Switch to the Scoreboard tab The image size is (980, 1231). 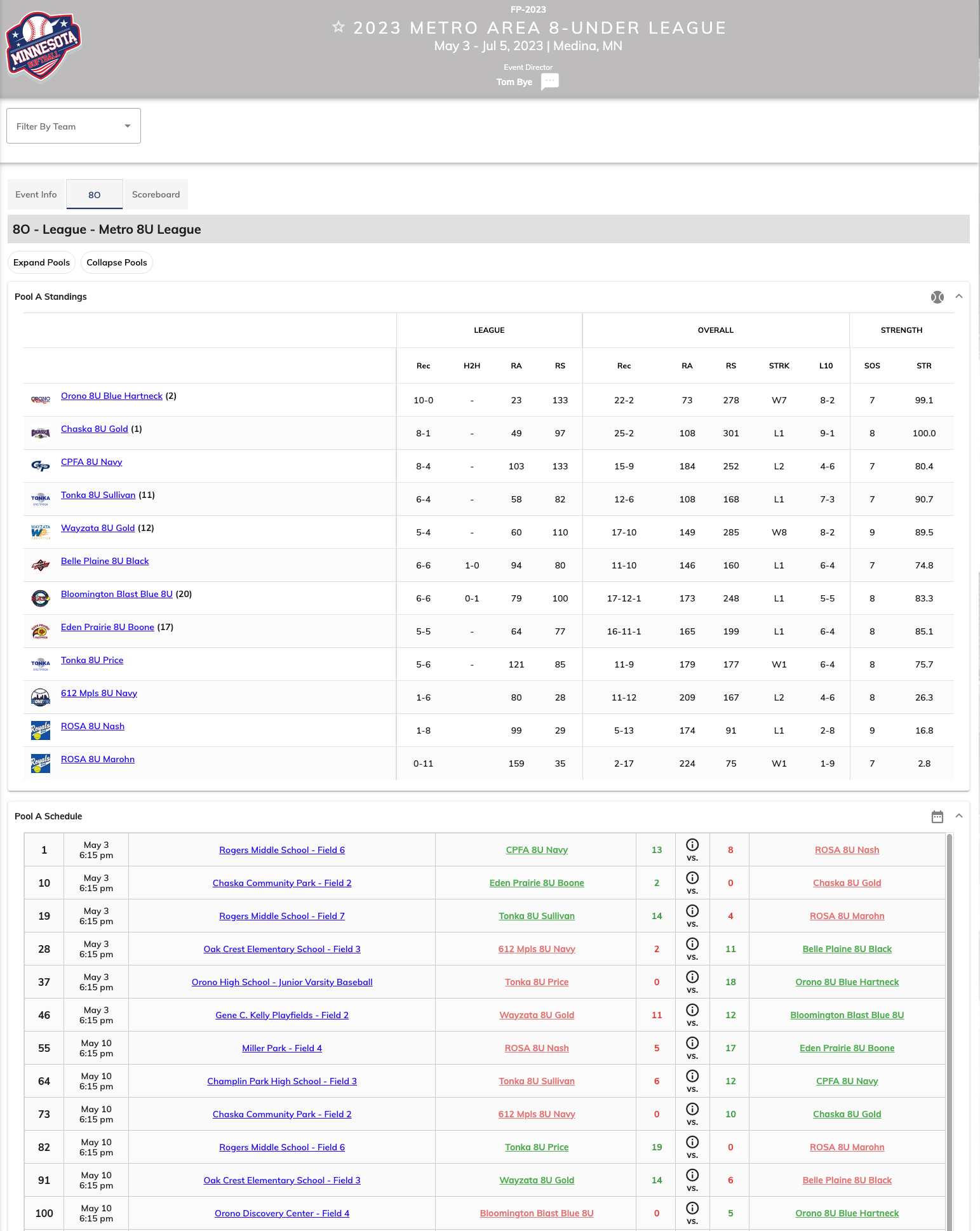click(x=156, y=194)
